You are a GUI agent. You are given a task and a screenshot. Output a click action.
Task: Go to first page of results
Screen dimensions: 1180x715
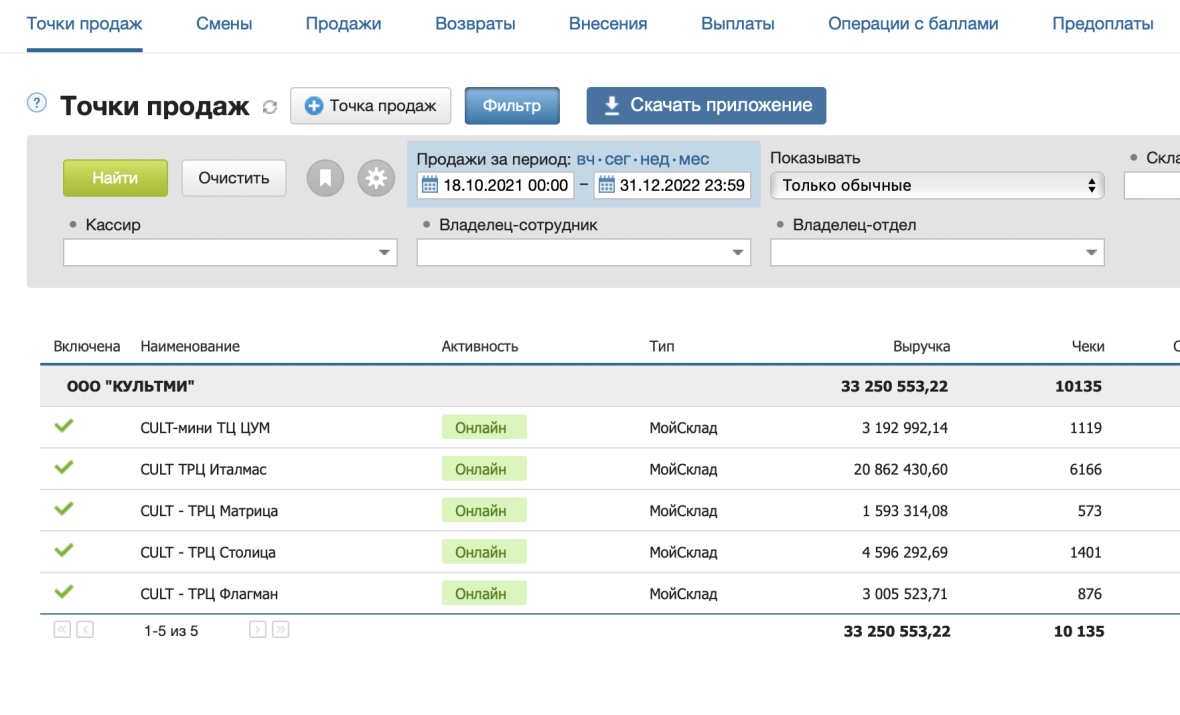tap(62, 629)
